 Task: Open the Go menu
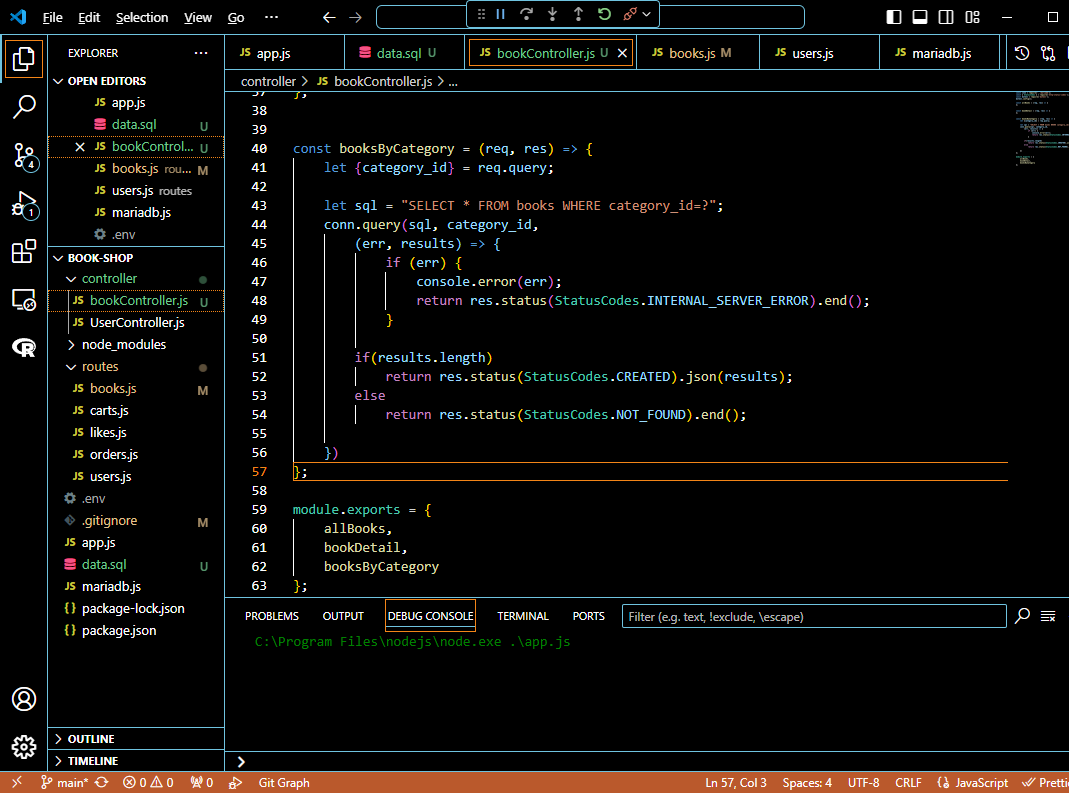click(236, 18)
